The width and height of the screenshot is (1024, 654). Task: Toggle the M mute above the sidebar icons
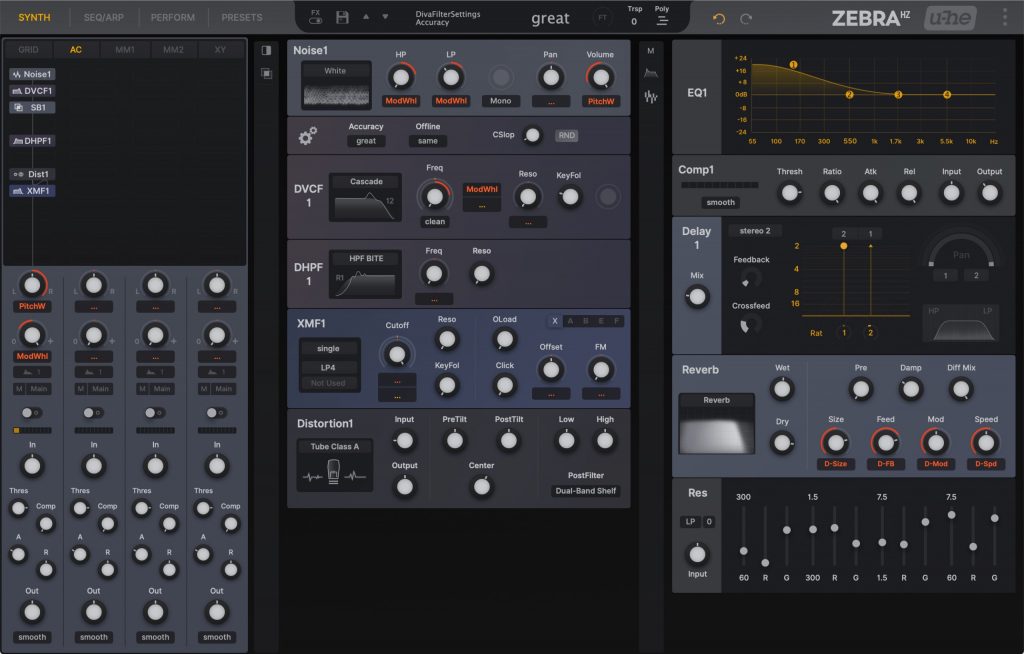651,49
